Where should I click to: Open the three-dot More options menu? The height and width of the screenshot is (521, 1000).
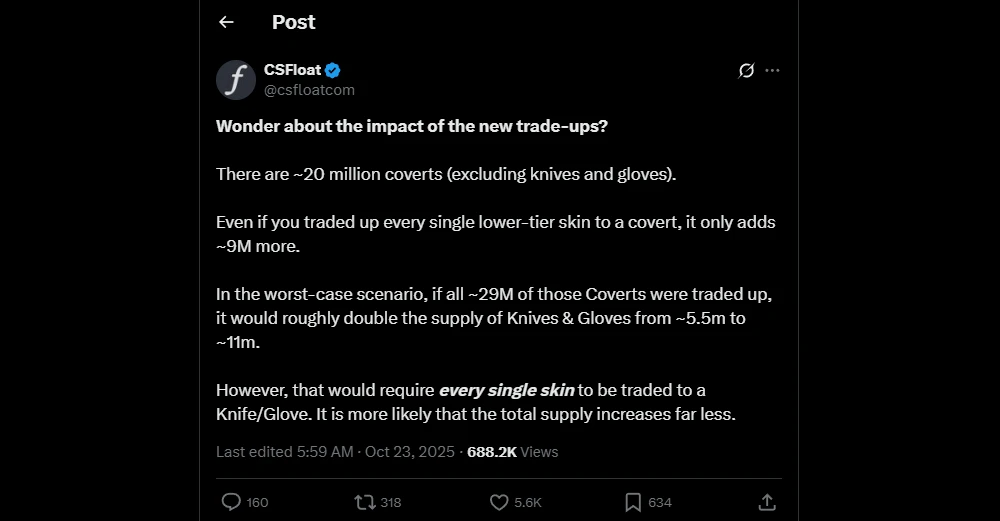772,70
